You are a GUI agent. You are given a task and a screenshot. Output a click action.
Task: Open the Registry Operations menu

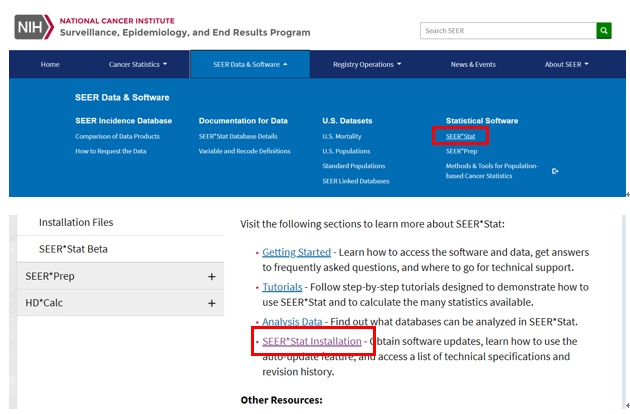pos(367,64)
